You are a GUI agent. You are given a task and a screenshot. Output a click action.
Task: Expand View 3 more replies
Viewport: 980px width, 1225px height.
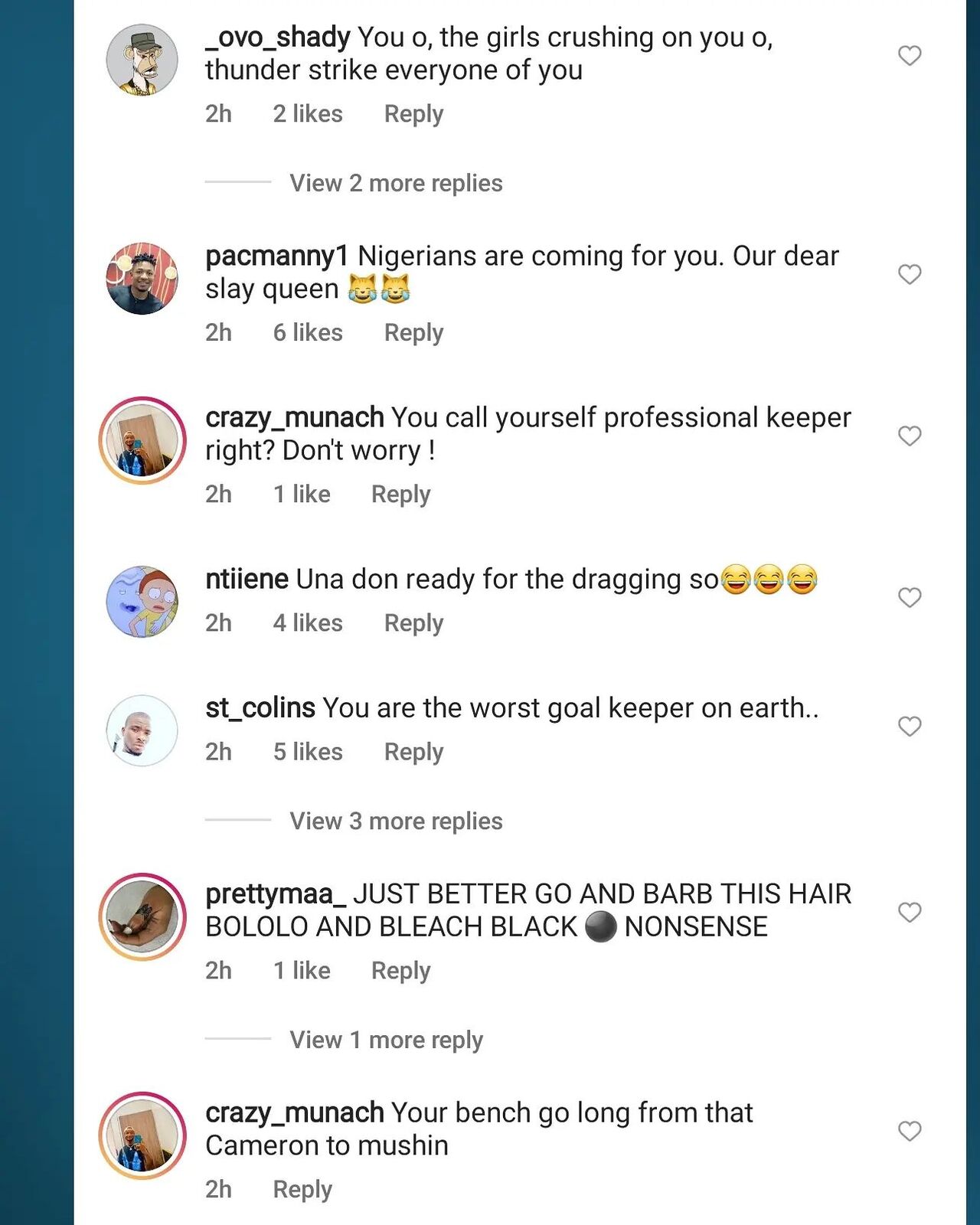pyautogui.click(x=396, y=821)
